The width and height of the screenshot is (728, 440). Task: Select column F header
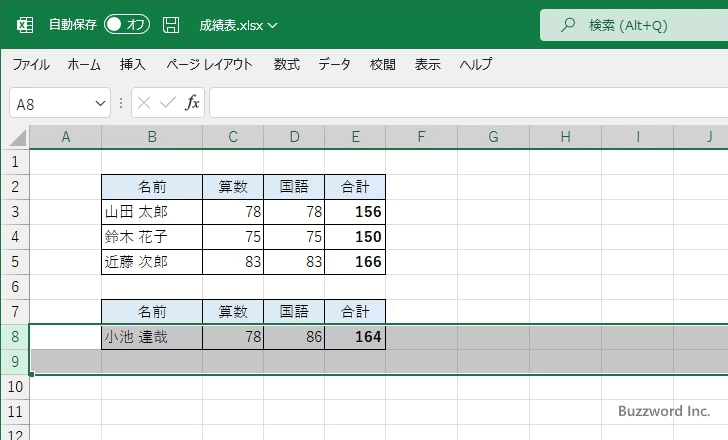pyautogui.click(x=421, y=137)
